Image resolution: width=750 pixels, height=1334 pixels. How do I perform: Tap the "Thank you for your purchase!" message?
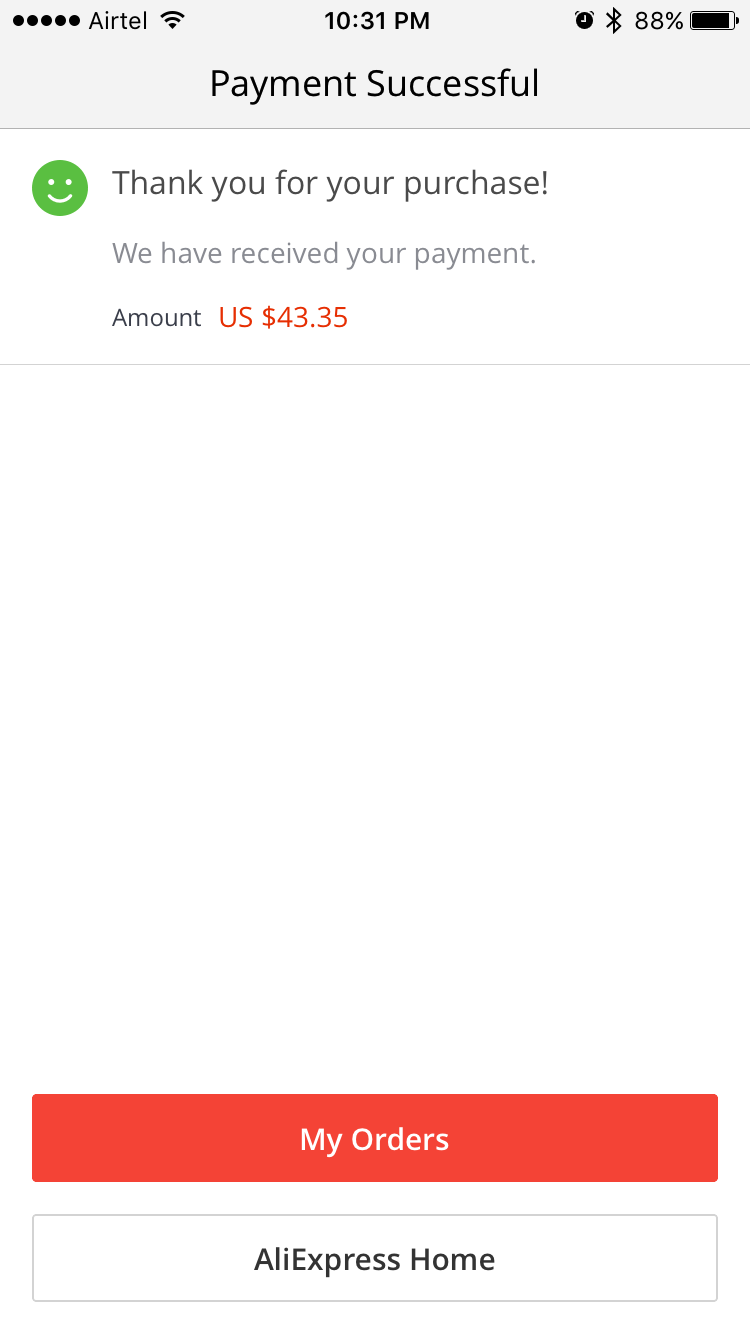click(x=330, y=183)
